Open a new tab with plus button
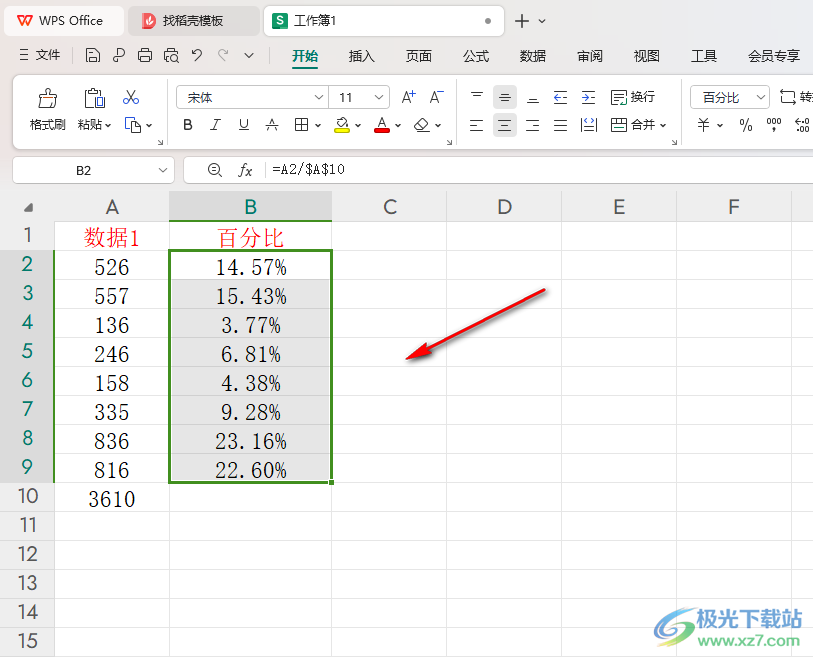This screenshot has width=813, height=657. pyautogui.click(x=522, y=21)
